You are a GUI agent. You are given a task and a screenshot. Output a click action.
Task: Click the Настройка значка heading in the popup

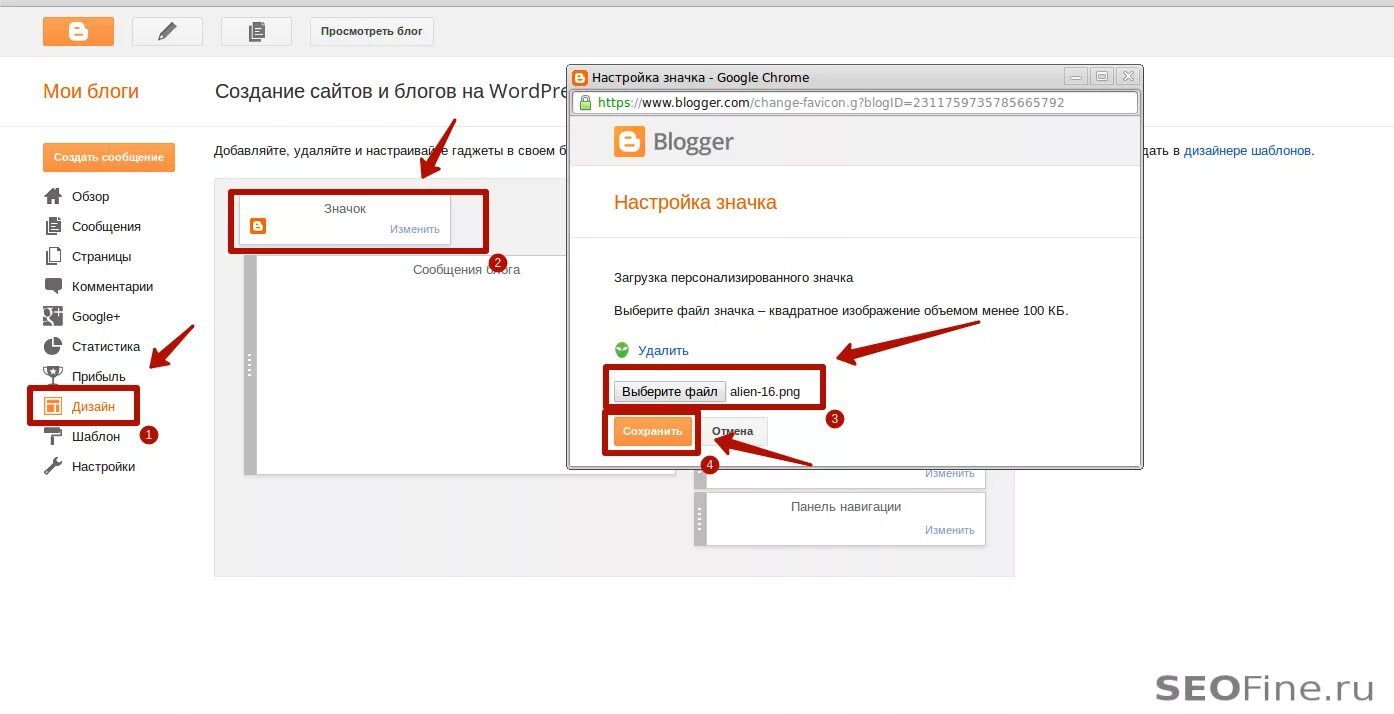tap(695, 202)
